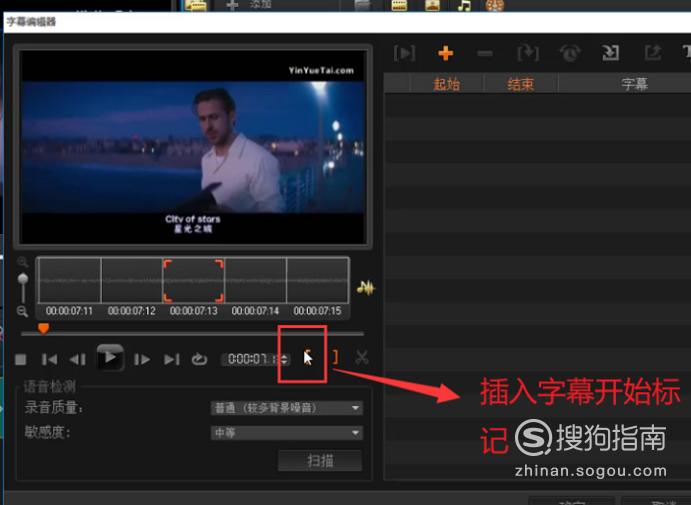This screenshot has width=691, height=505.
Task: Open the sensitivity (敏感度) dropdown
Action: [287, 433]
